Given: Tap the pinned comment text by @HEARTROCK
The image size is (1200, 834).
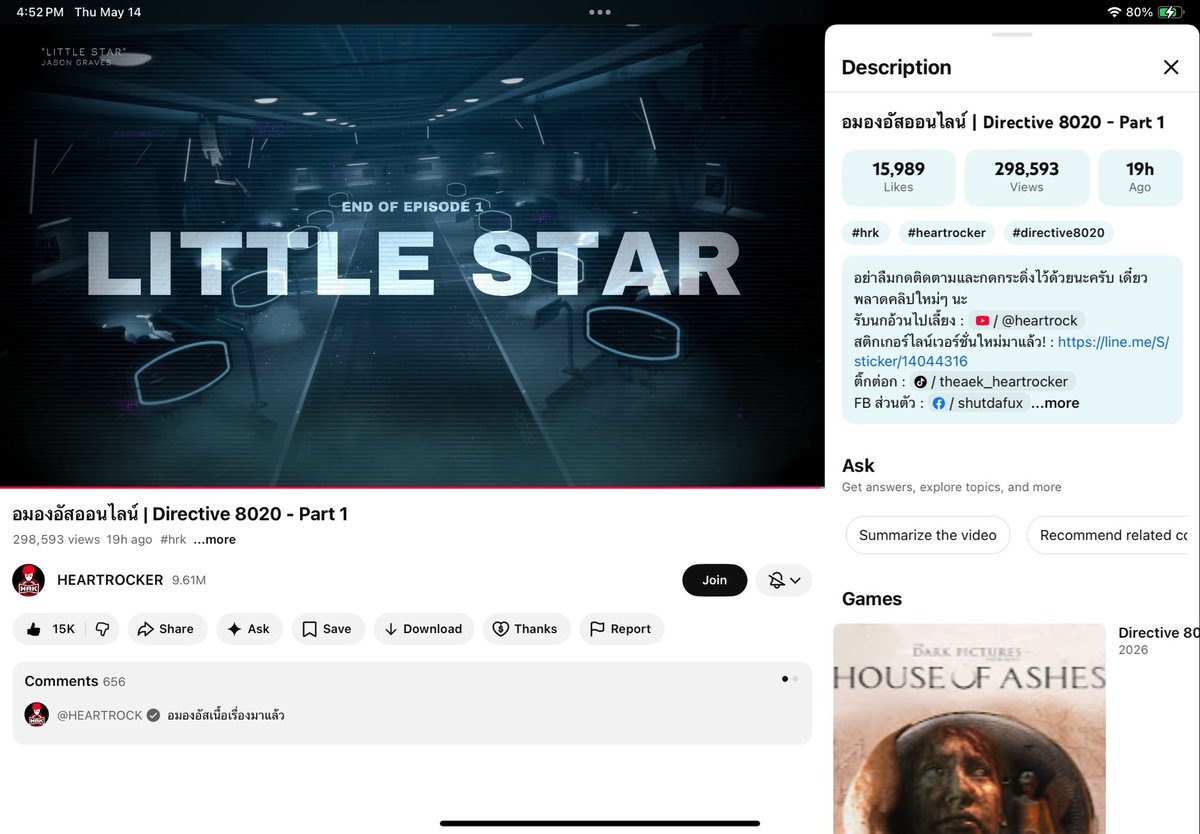Looking at the screenshot, I should point(226,715).
